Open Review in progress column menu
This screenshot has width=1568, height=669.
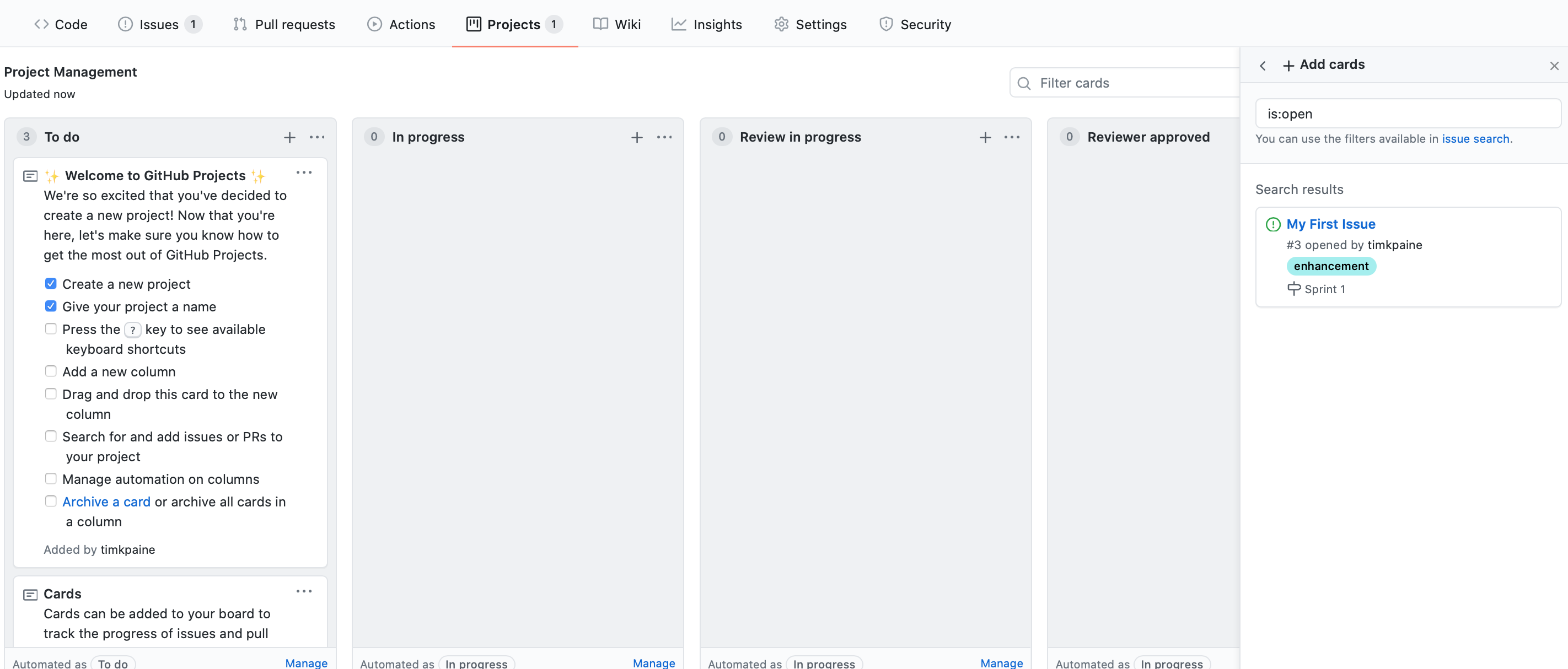pos(1012,137)
